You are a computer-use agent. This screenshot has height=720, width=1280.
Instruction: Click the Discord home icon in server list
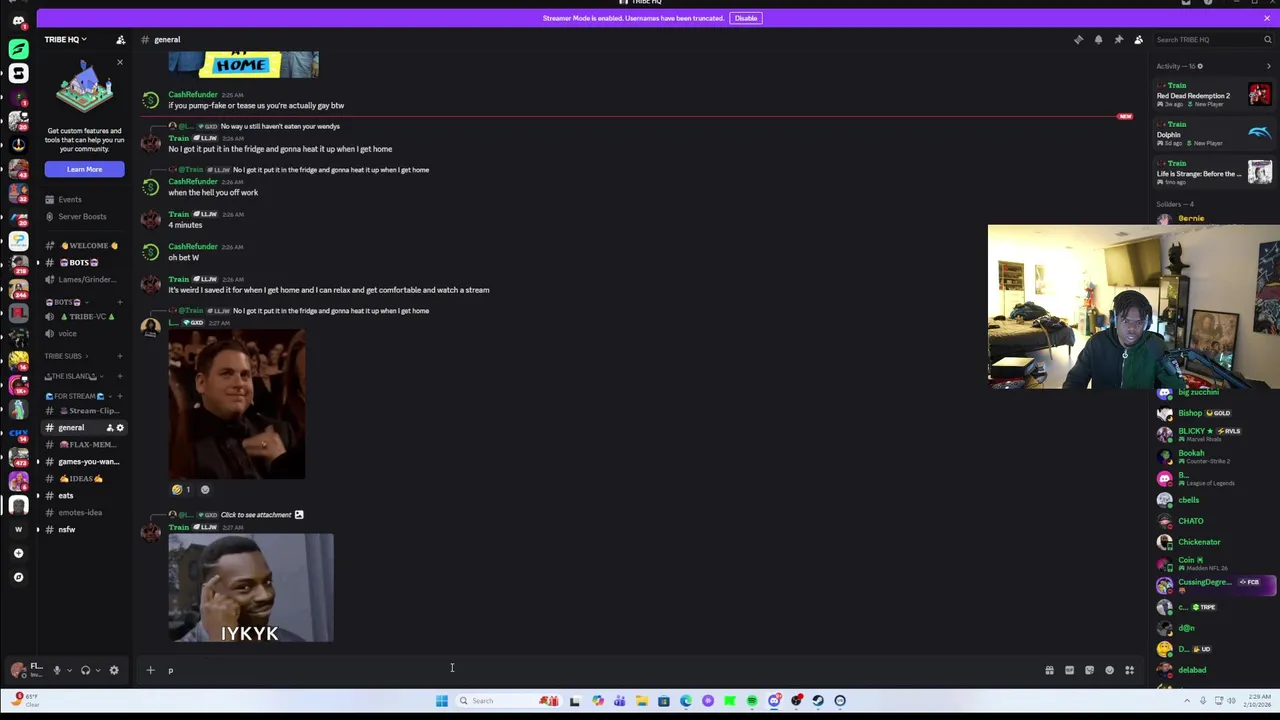(18, 21)
